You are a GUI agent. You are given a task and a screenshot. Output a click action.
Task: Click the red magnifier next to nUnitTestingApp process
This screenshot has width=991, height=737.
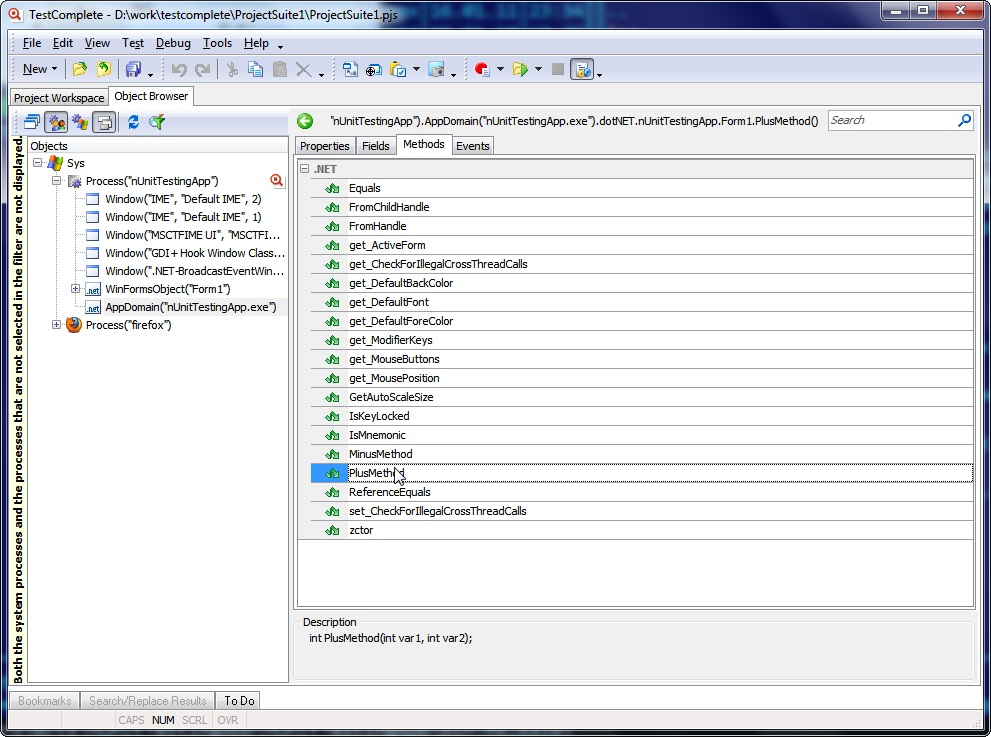tap(277, 181)
